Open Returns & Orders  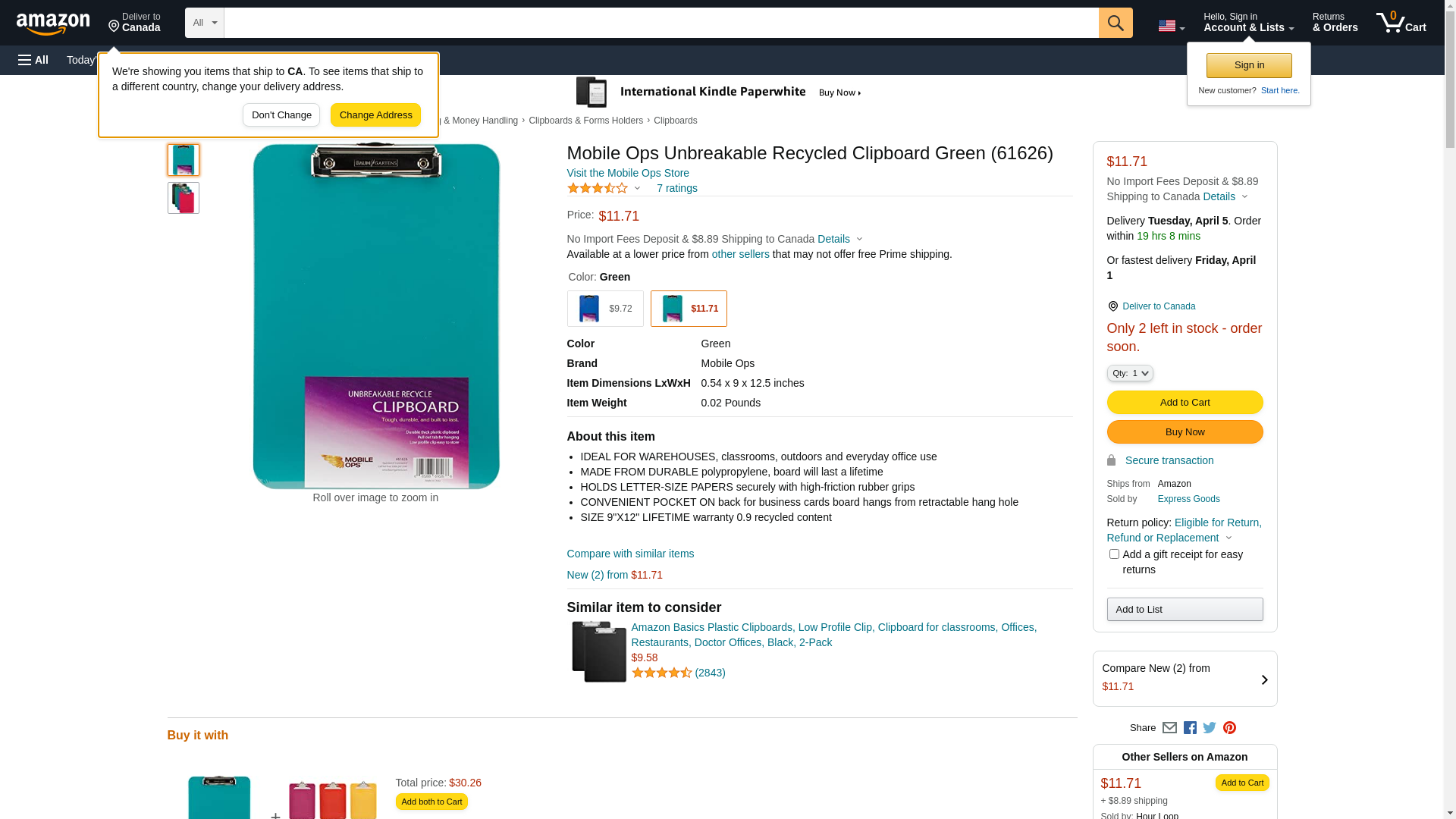coord(1335,23)
